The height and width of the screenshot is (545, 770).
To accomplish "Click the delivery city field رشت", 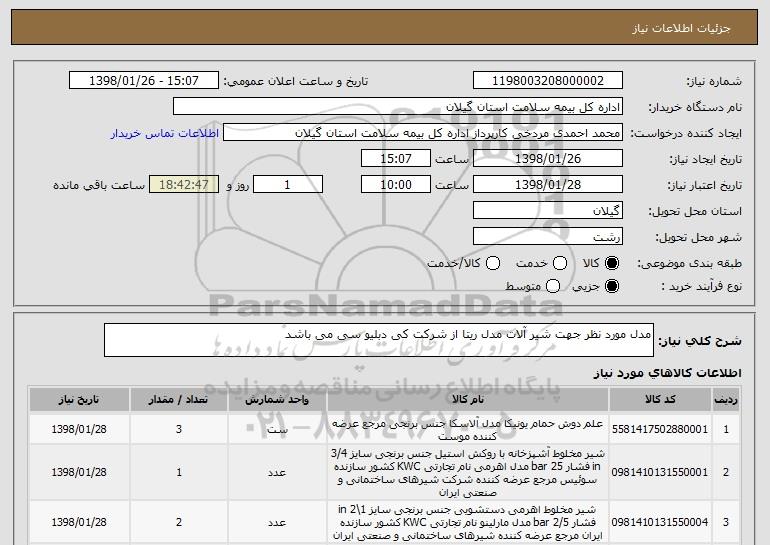I will (548, 237).
